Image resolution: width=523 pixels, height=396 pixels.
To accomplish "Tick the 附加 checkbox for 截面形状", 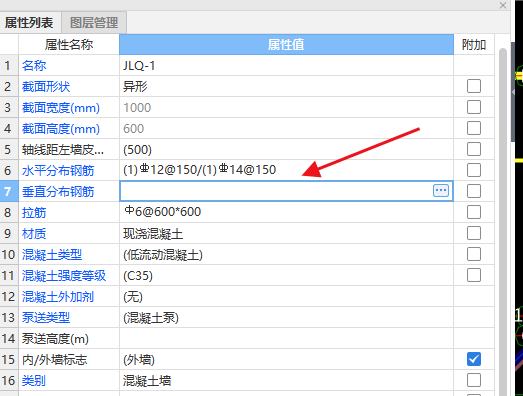I will (474, 86).
